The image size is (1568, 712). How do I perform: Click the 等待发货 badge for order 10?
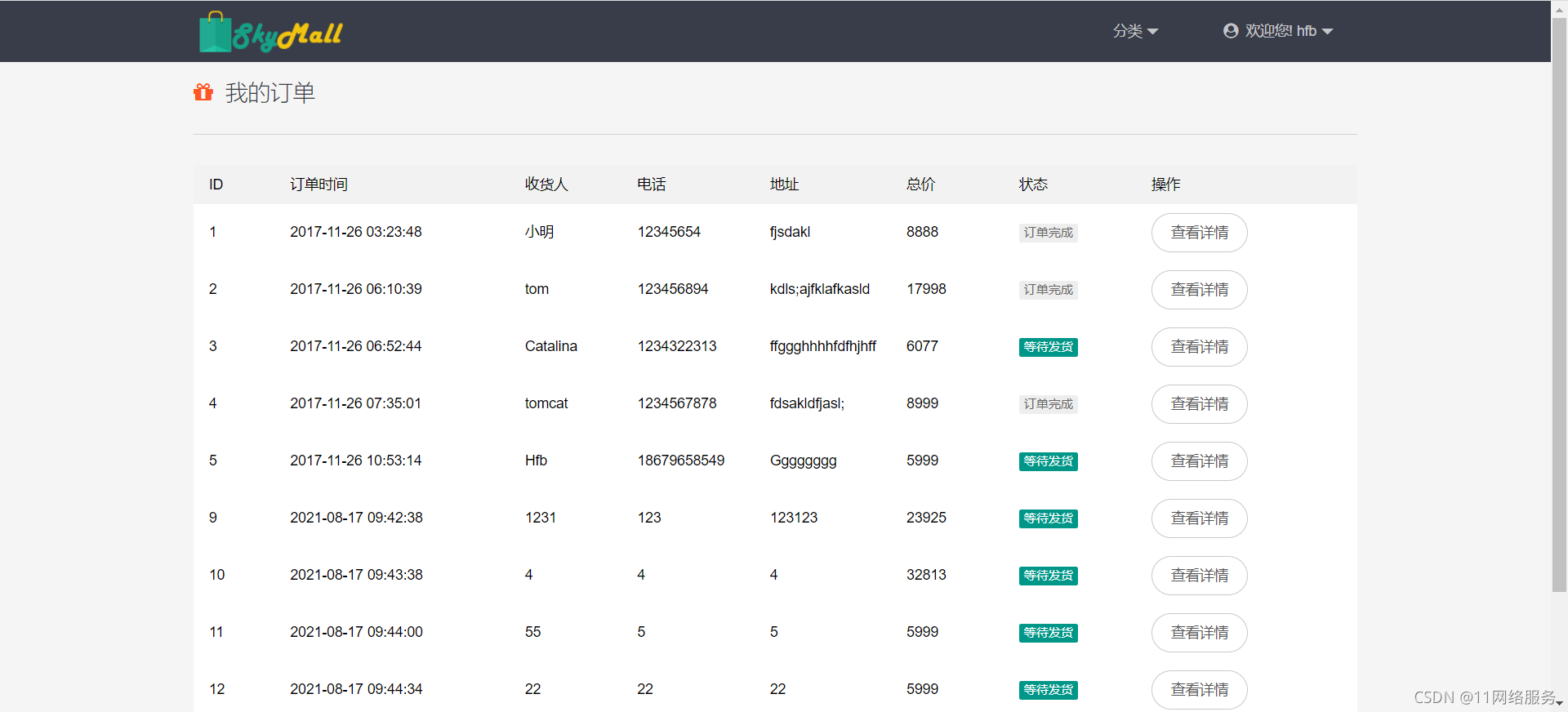1049,576
